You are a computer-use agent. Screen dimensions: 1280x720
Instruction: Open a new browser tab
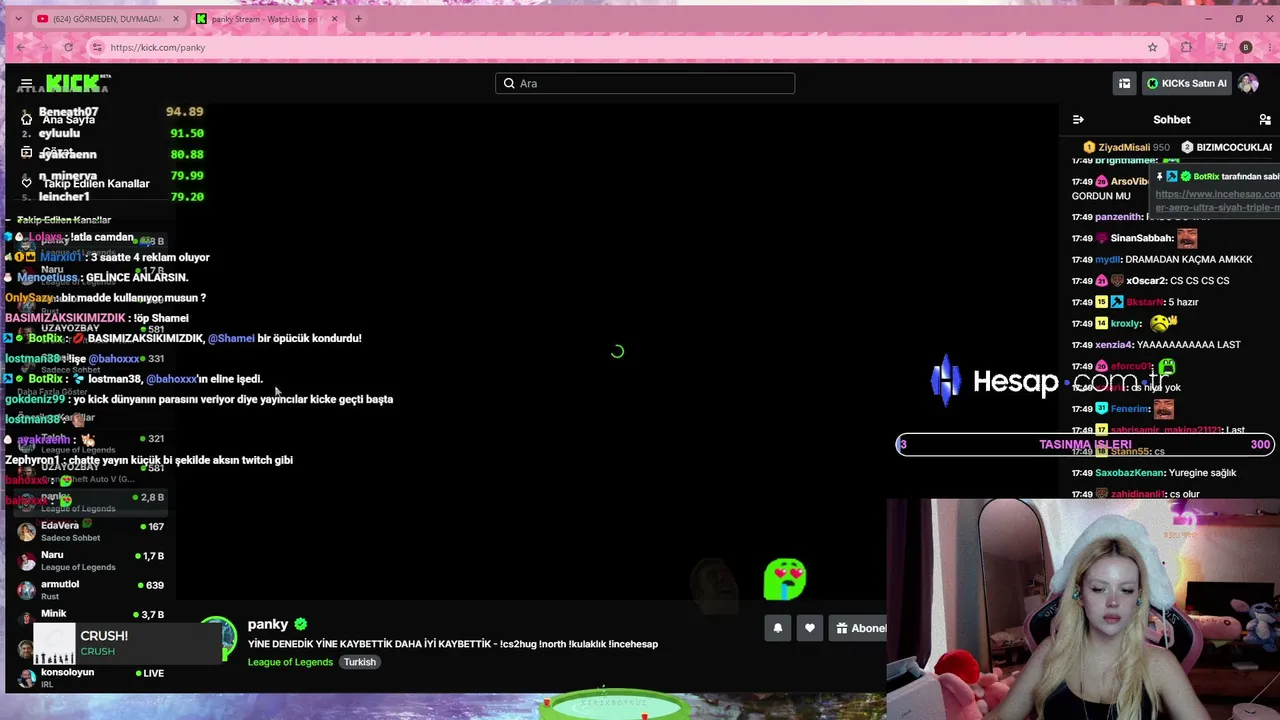(x=358, y=19)
